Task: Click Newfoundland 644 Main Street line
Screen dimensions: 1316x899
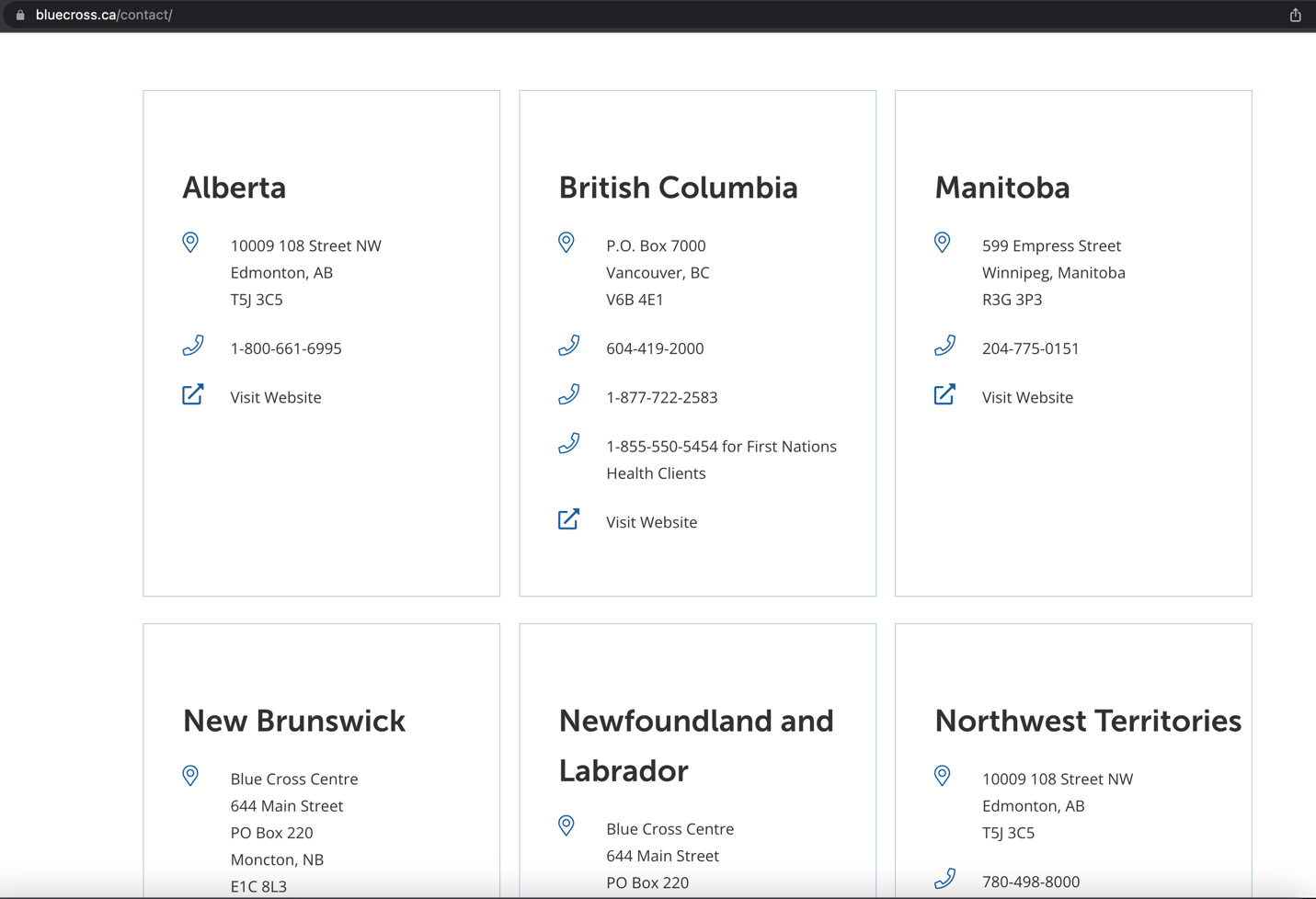Action: pos(662,856)
